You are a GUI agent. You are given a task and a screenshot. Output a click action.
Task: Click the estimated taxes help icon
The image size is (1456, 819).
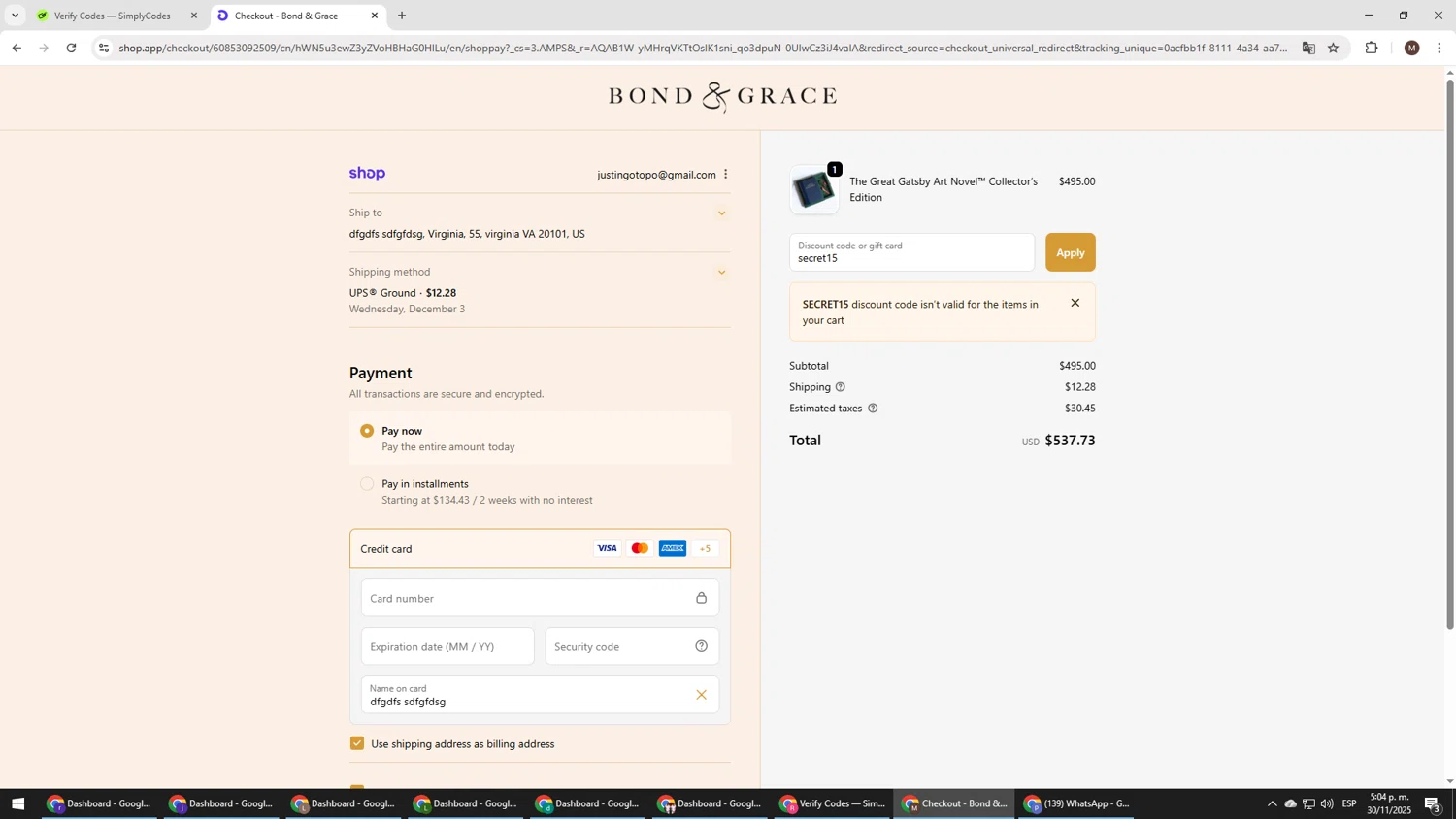(872, 409)
